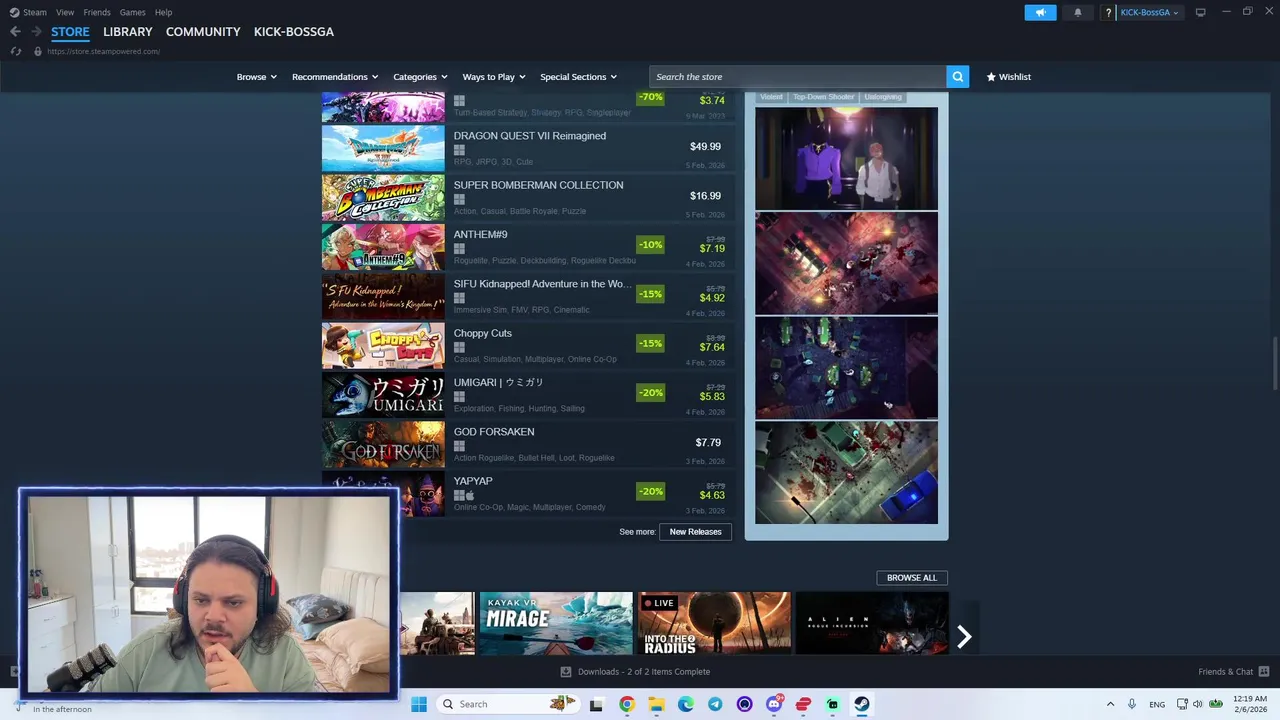Expand the Special Sections dropdown
The height and width of the screenshot is (720, 1280).
(578, 77)
